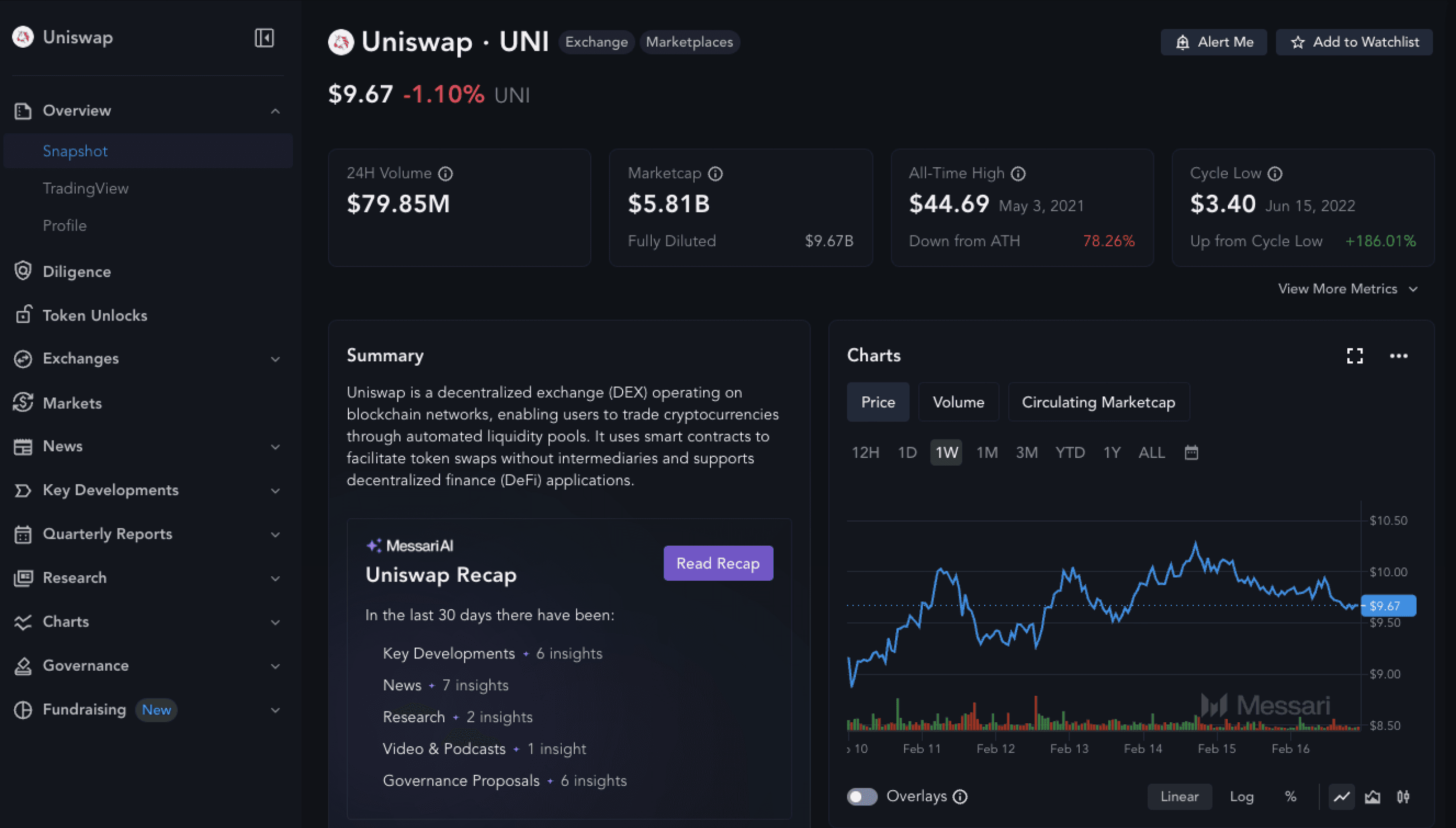This screenshot has height=828, width=1456.
Task: Expand the Research section chevron
Action: coord(275,578)
